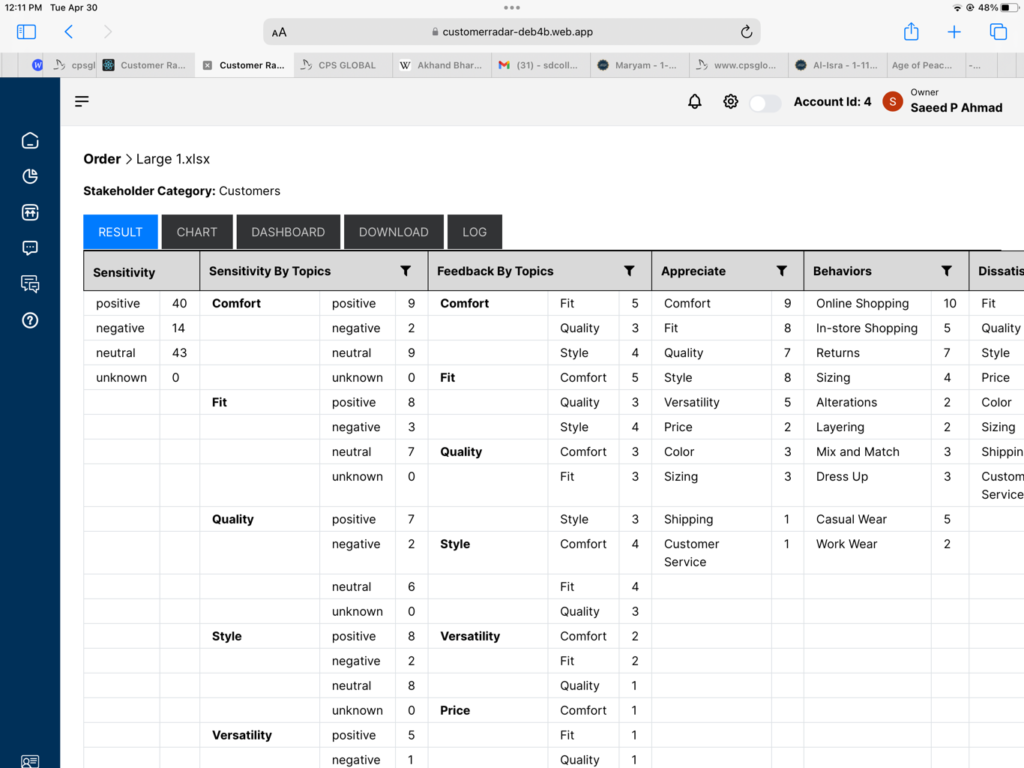Toggle the switch beside Account Id
1024x768 pixels.
point(765,103)
